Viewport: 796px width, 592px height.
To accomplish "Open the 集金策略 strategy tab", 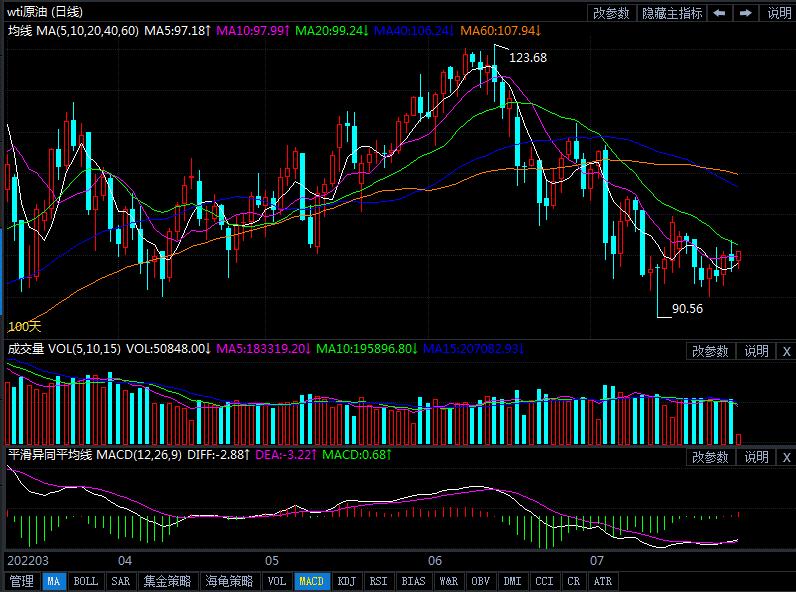I will click(x=167, y=581).
